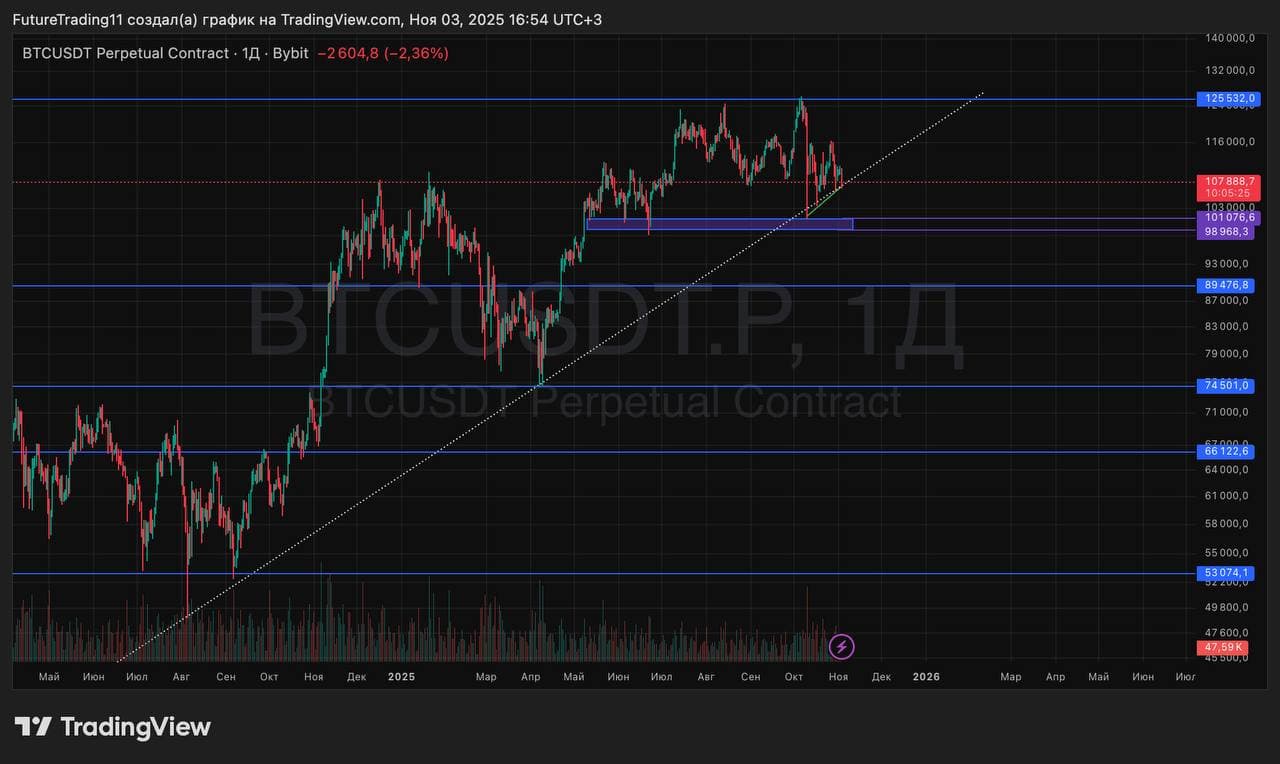Screen dimensions: 1280x764
Task: Select the blue rectangle support zone
Action: [719, 224]
